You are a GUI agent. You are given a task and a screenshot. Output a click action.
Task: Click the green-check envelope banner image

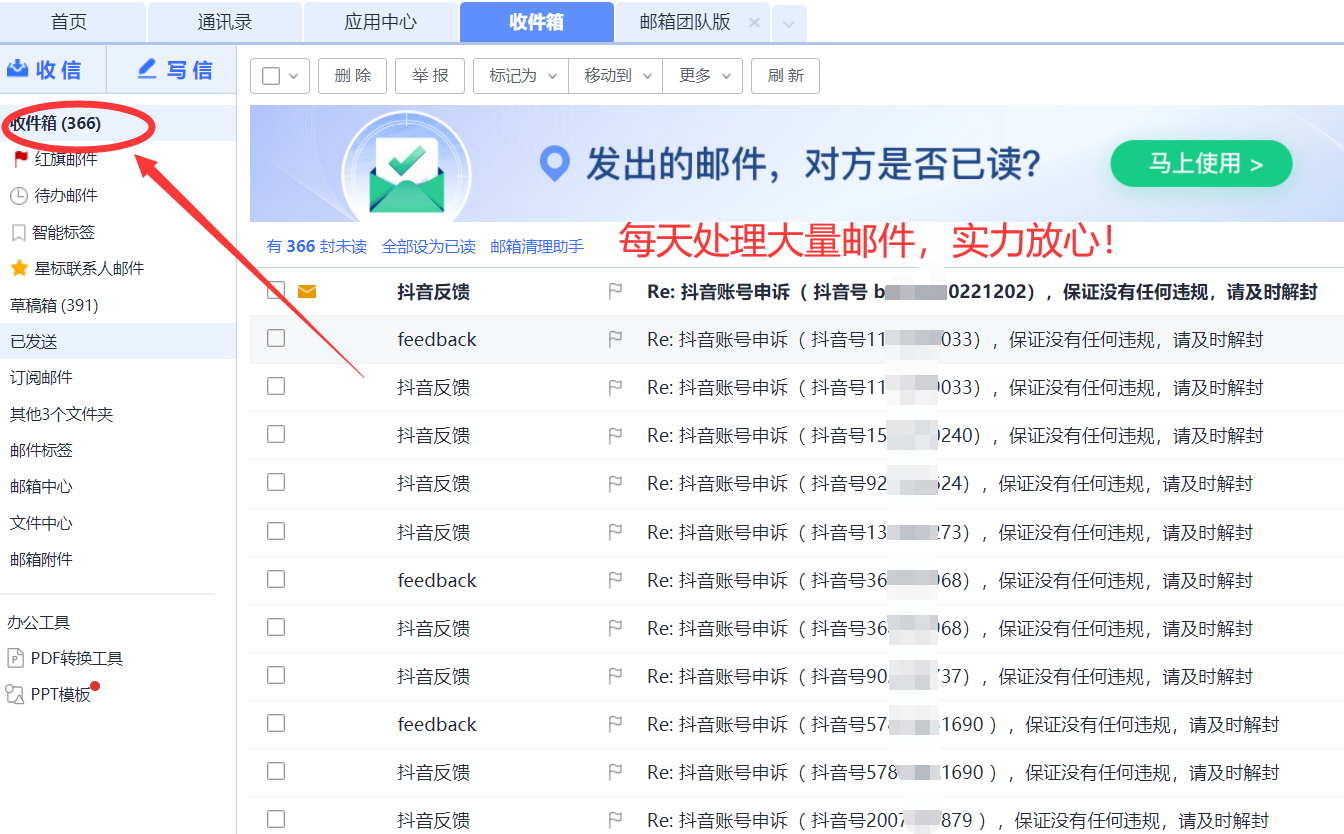pyautogui.click(x=406, y=167)
